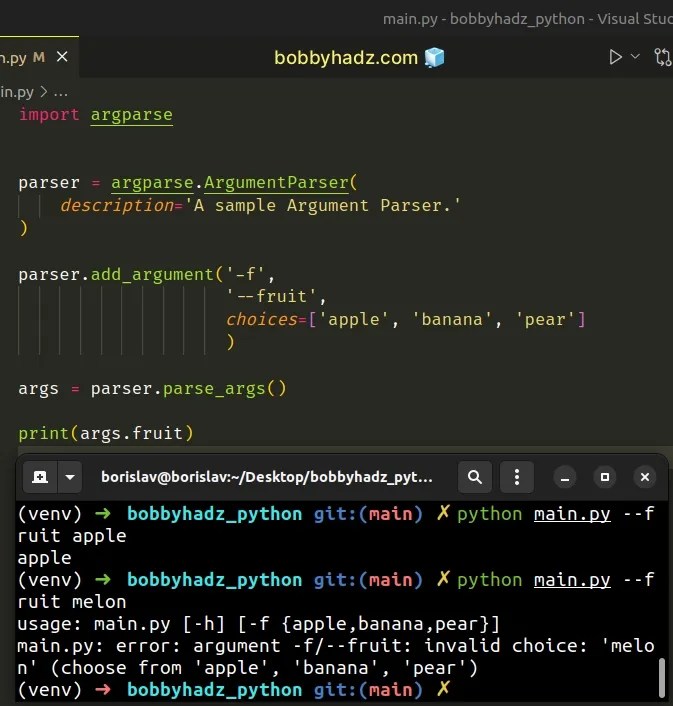The width and height of the screenshot is (673, 706).
Task: Open the breadcrumb ellipsis in the editor
Action: click(60, 92)
